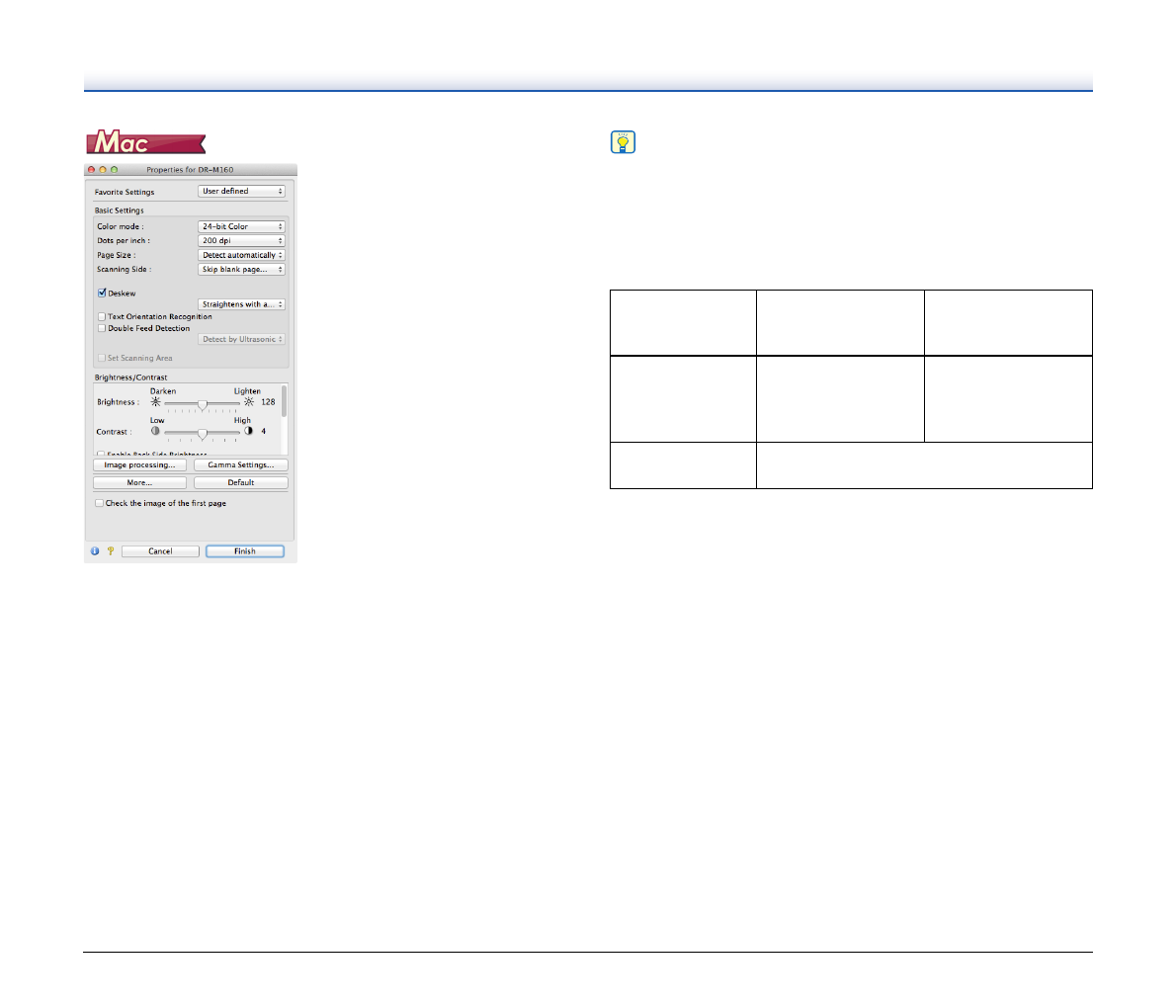Click the Brightness slider handle

[x=202, y=403]
